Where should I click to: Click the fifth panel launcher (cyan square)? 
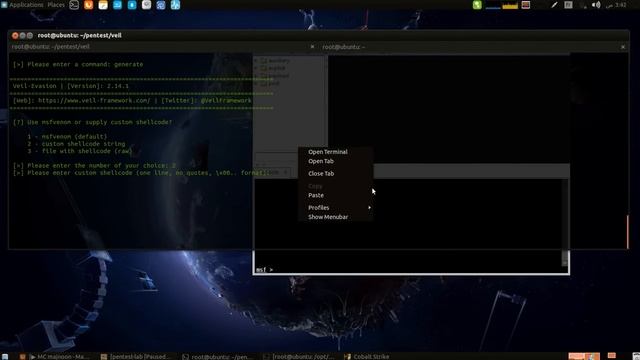(x=132, y=5)
